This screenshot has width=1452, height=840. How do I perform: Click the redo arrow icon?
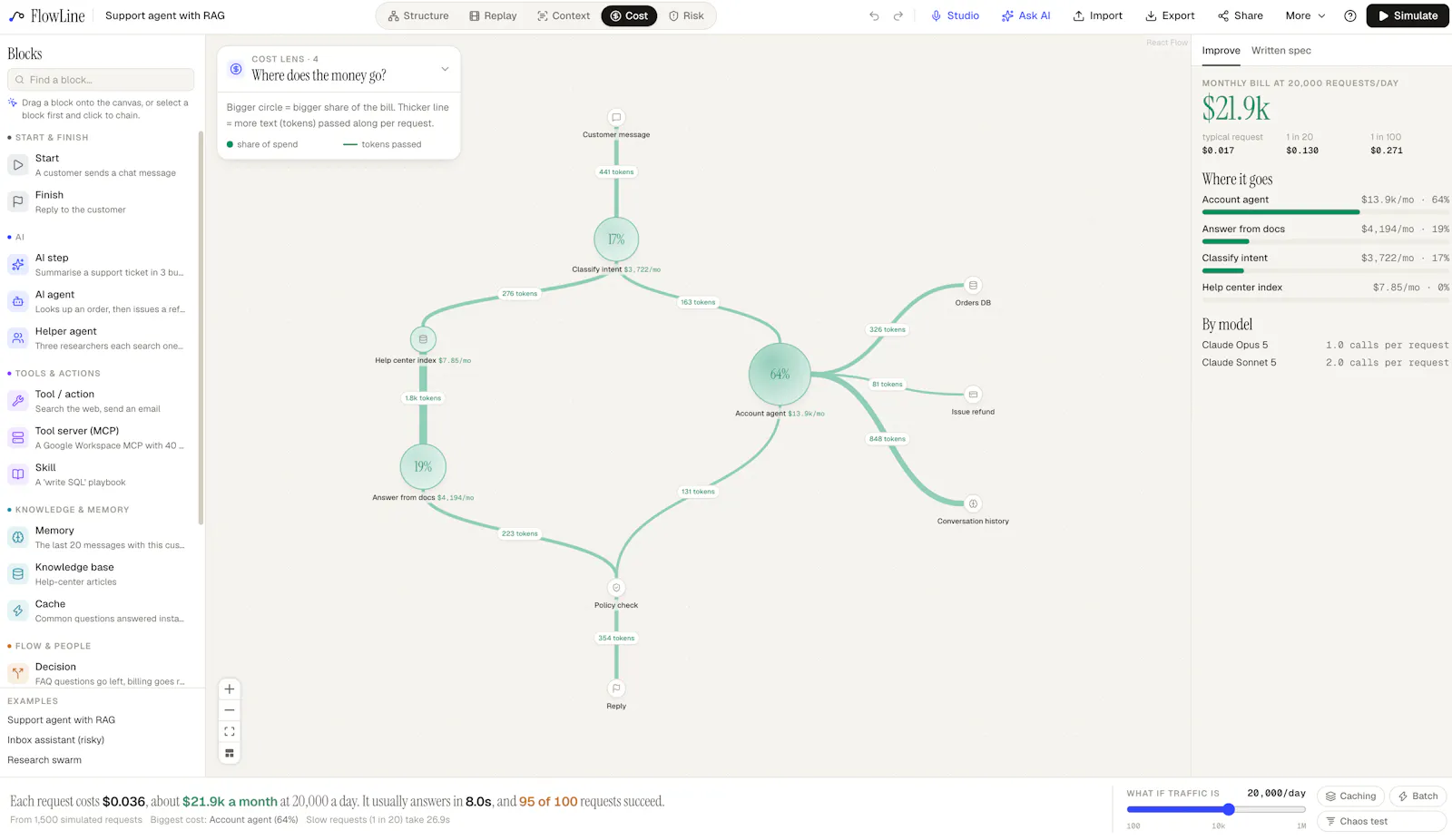(898, 15)
